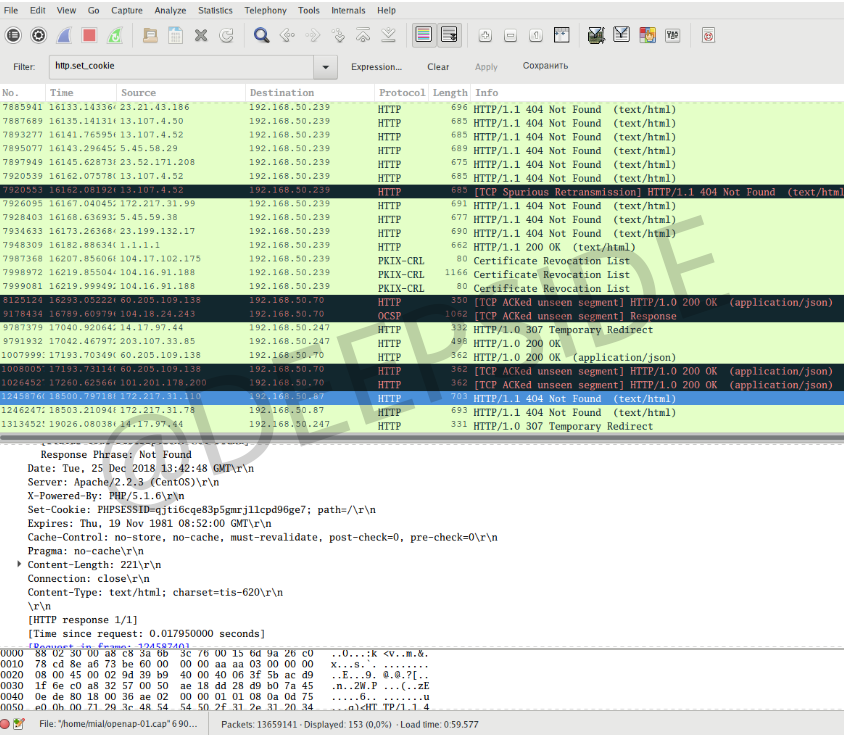Go to the first packet
The width and height of the screenshot is (844, 735).
click(x=362, y=35)
